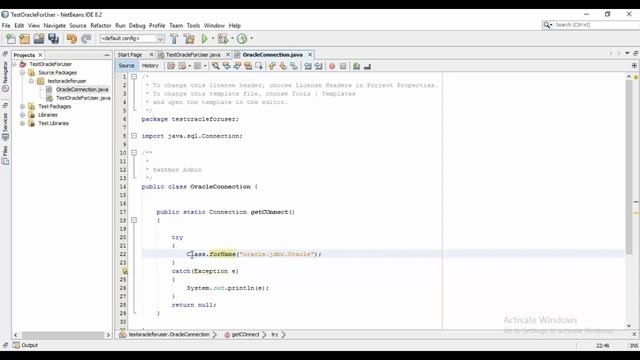Collapse the TestOracleForUser project node
640x360 pixels.
click(x=14, y=64)
